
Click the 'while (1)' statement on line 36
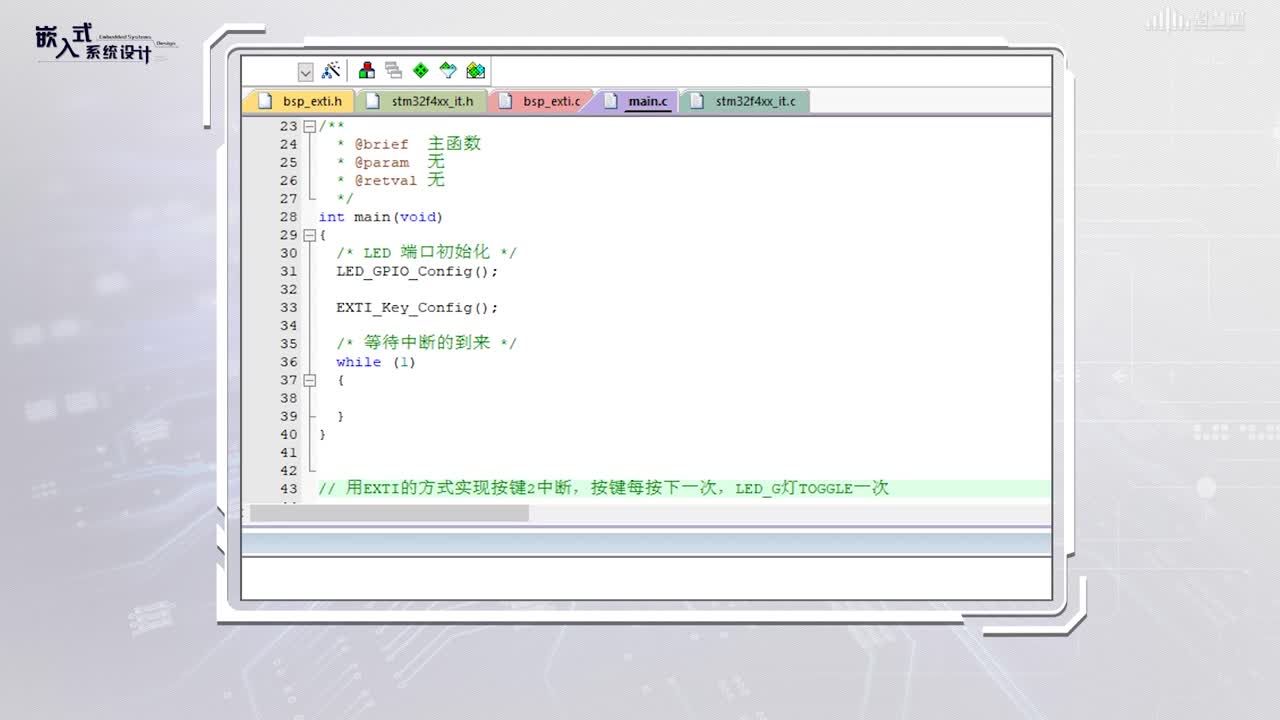pos(376,362)
